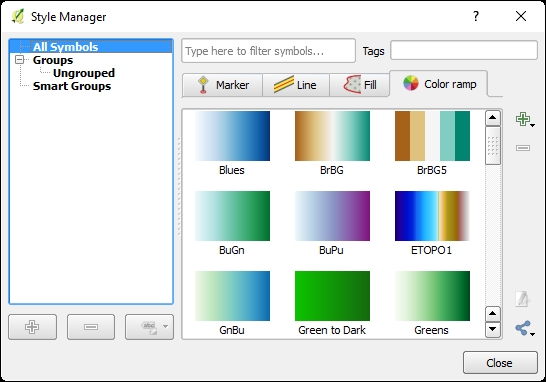This screenshot has height=382, width=546.
Task: Select the Green to Dark color ramp
Action: tap(332, 303)
